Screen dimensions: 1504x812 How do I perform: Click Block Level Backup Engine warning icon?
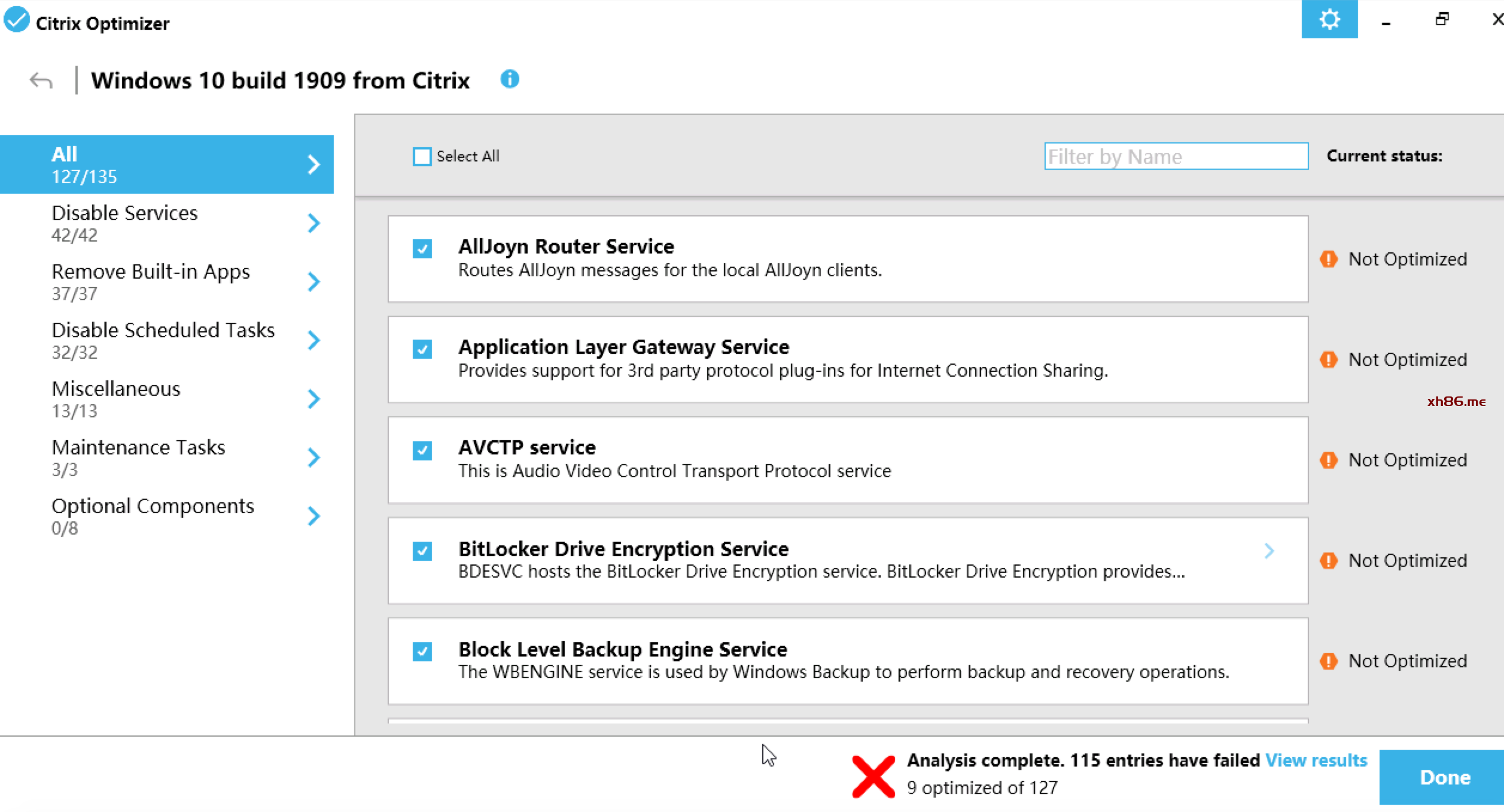click(1329, 661)
